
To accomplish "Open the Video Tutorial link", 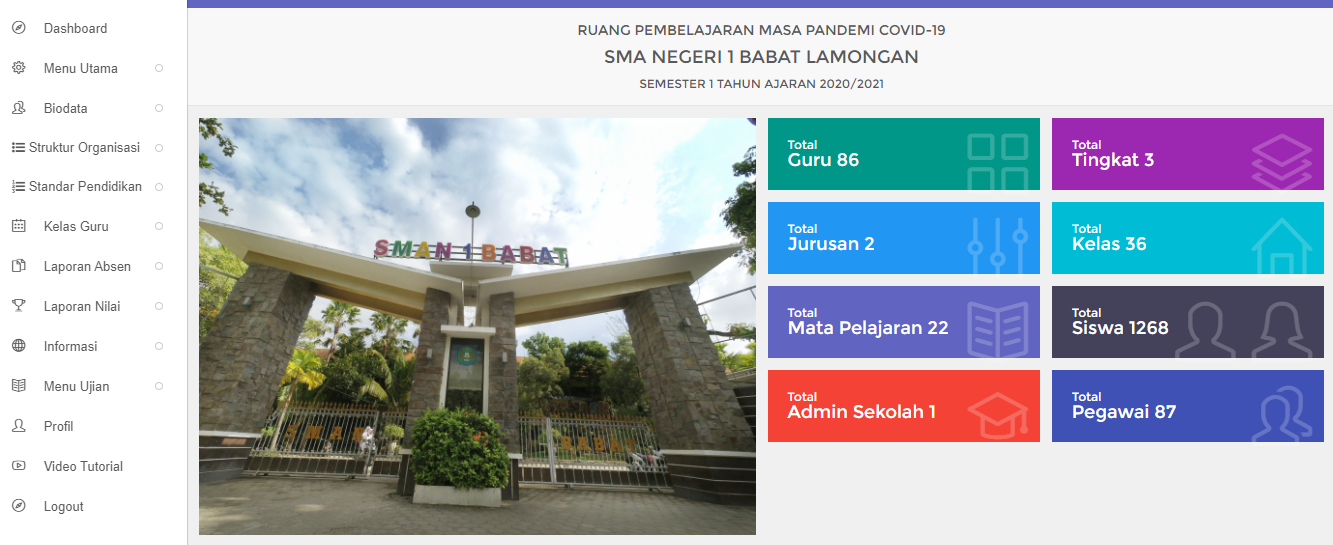I will tap(83, 467).
